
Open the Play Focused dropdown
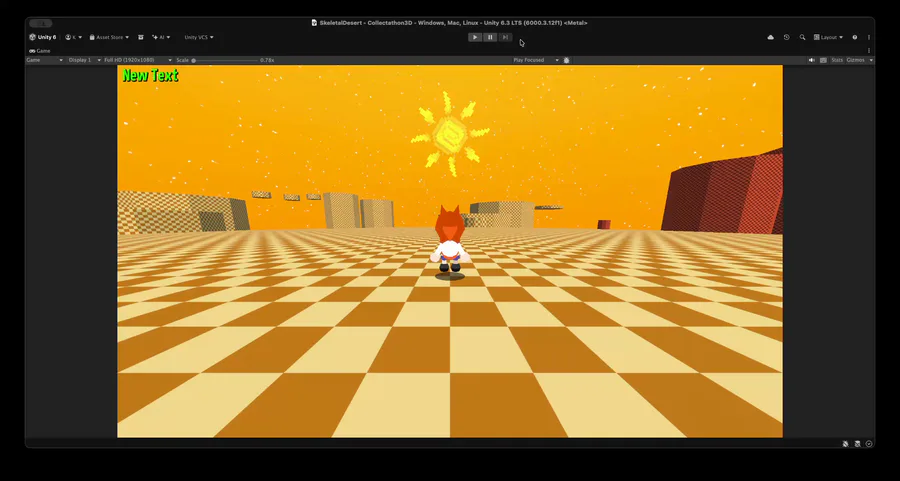click(536, 60)
